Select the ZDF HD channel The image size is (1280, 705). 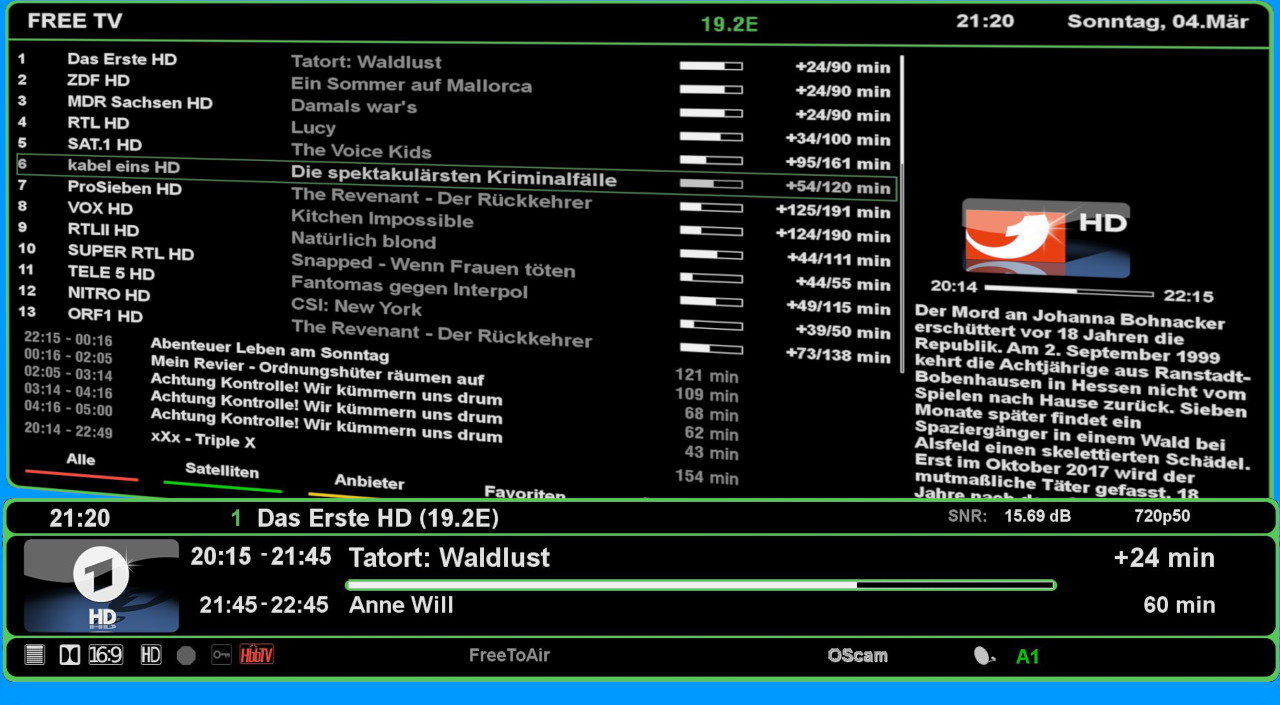point(99,80)
